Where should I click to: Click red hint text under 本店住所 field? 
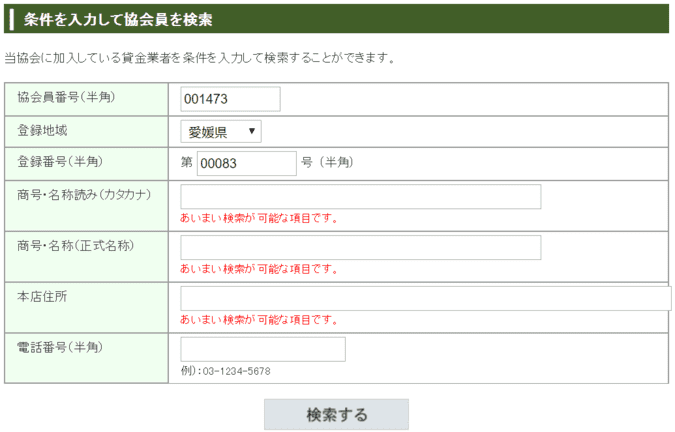[259, 320]
